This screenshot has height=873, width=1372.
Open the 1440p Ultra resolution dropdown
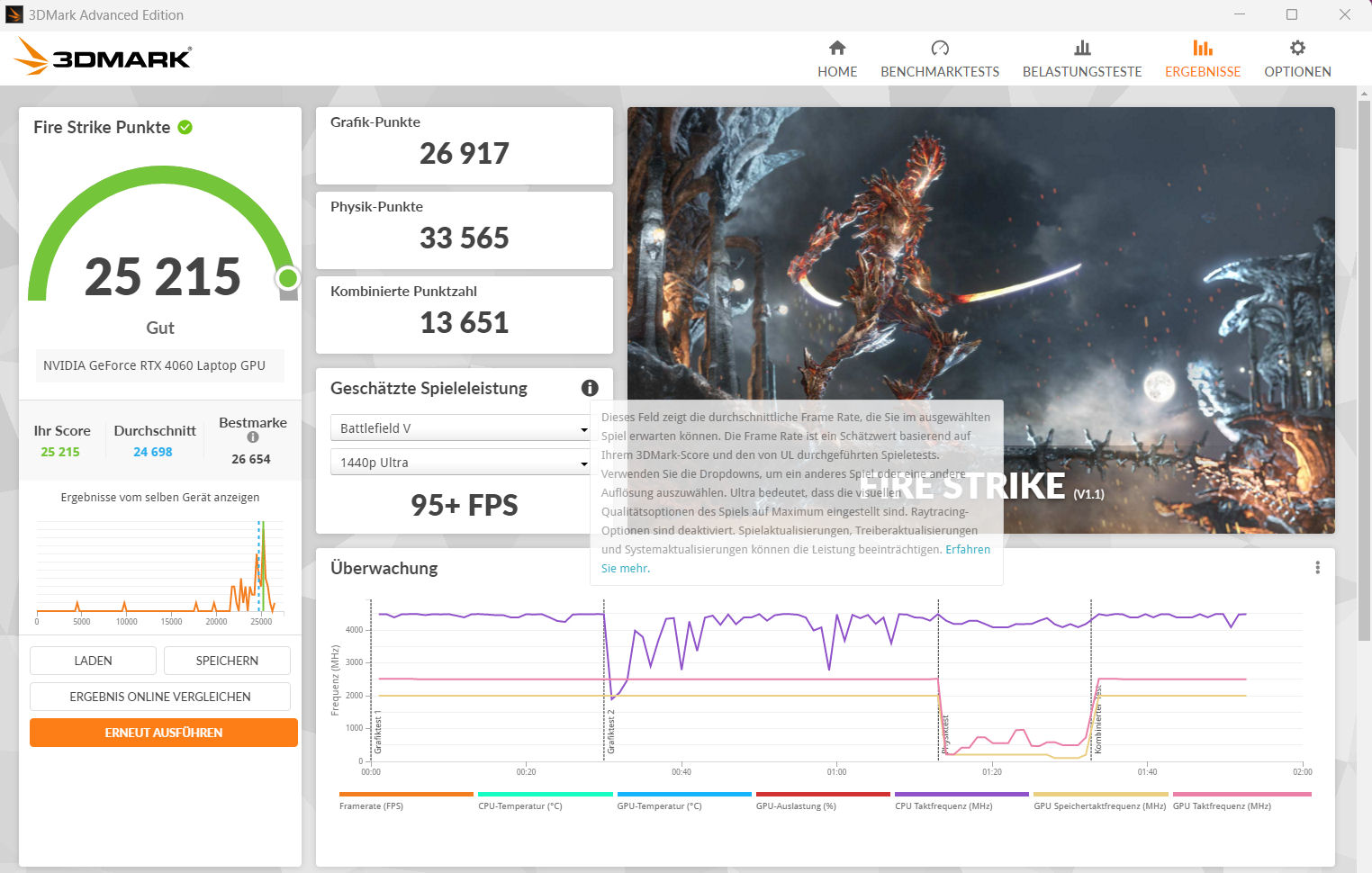(x=460, y=463)
